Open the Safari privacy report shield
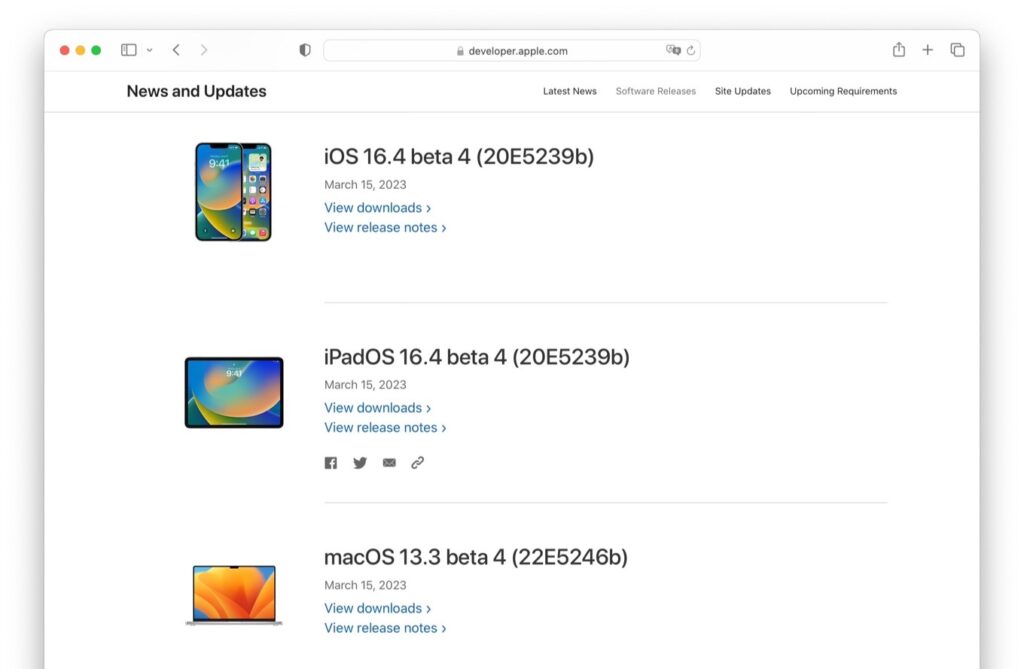Image resolution: width=1024 pixels, height=669 pixels. [x=304, y=49]
